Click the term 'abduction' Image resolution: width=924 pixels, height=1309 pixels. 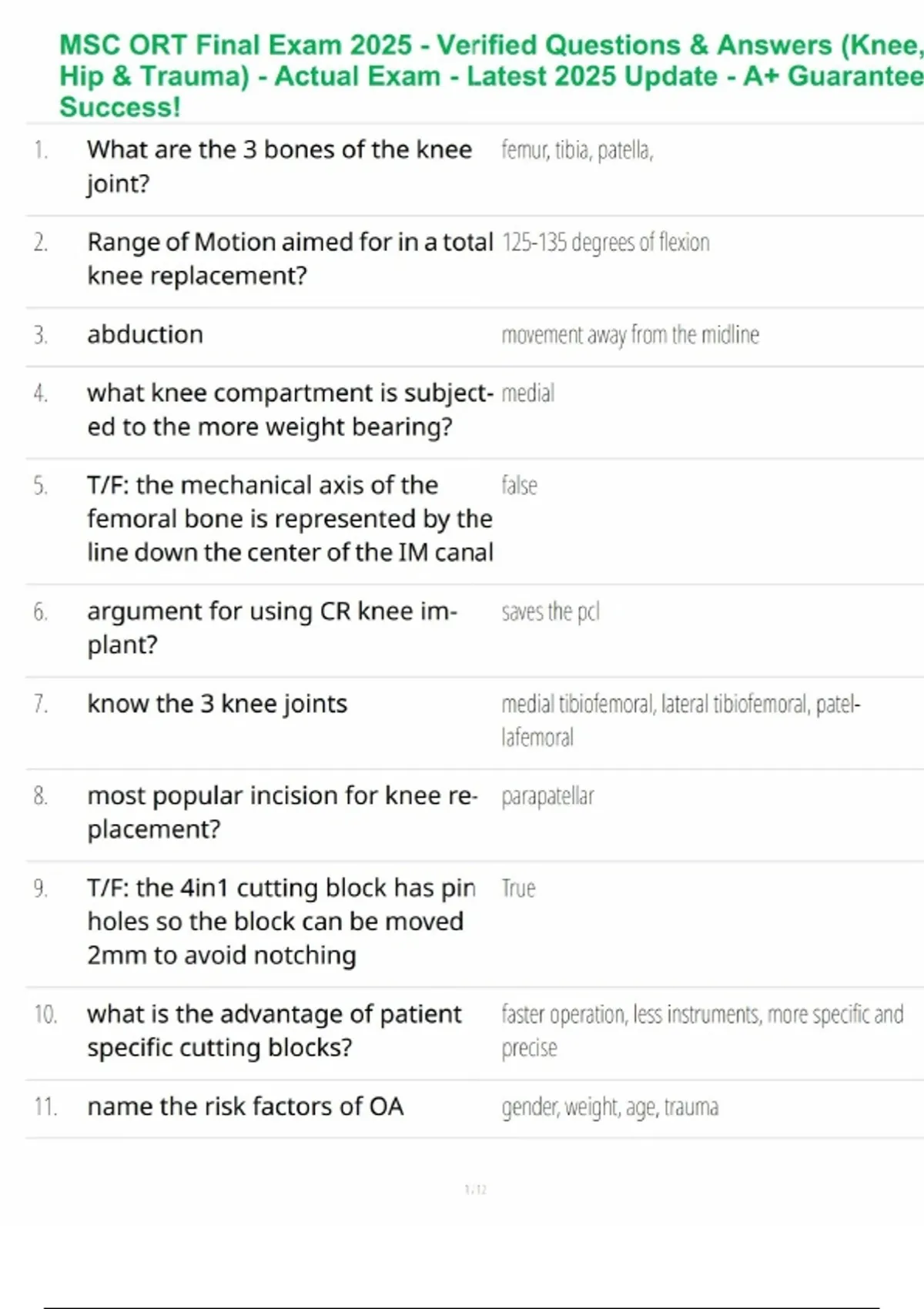[145, 334]
